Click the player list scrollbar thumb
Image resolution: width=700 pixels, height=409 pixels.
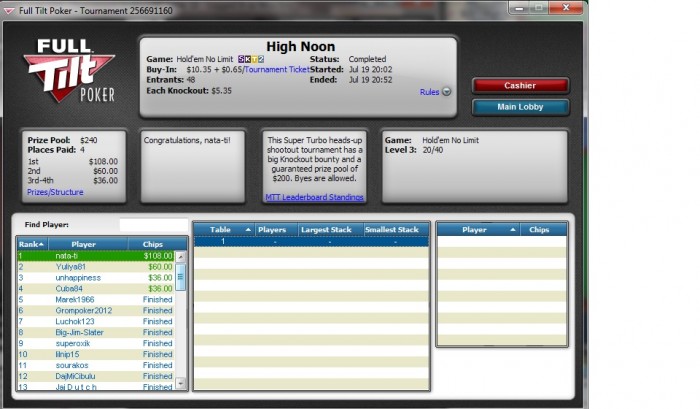pyautogui.click(x=181, y=277)
